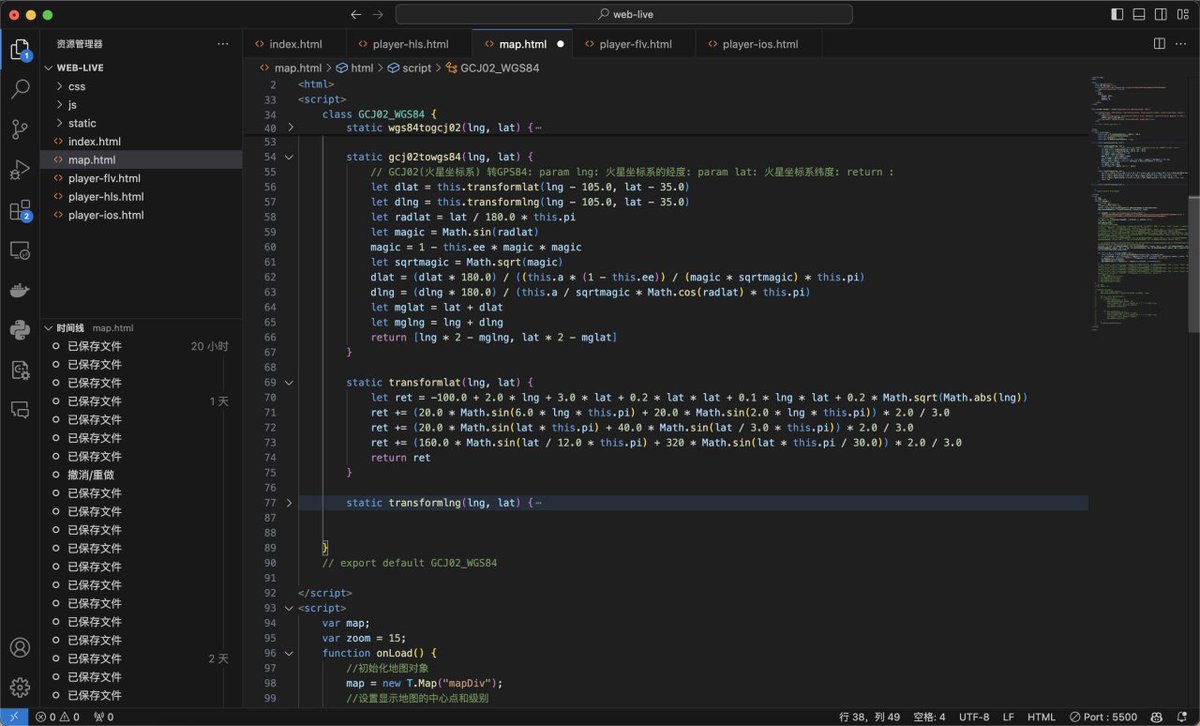Viewport: 1200px width, 726px height.
Task: Click the Port : 5500 live server button
Action: click(1103, 716)
